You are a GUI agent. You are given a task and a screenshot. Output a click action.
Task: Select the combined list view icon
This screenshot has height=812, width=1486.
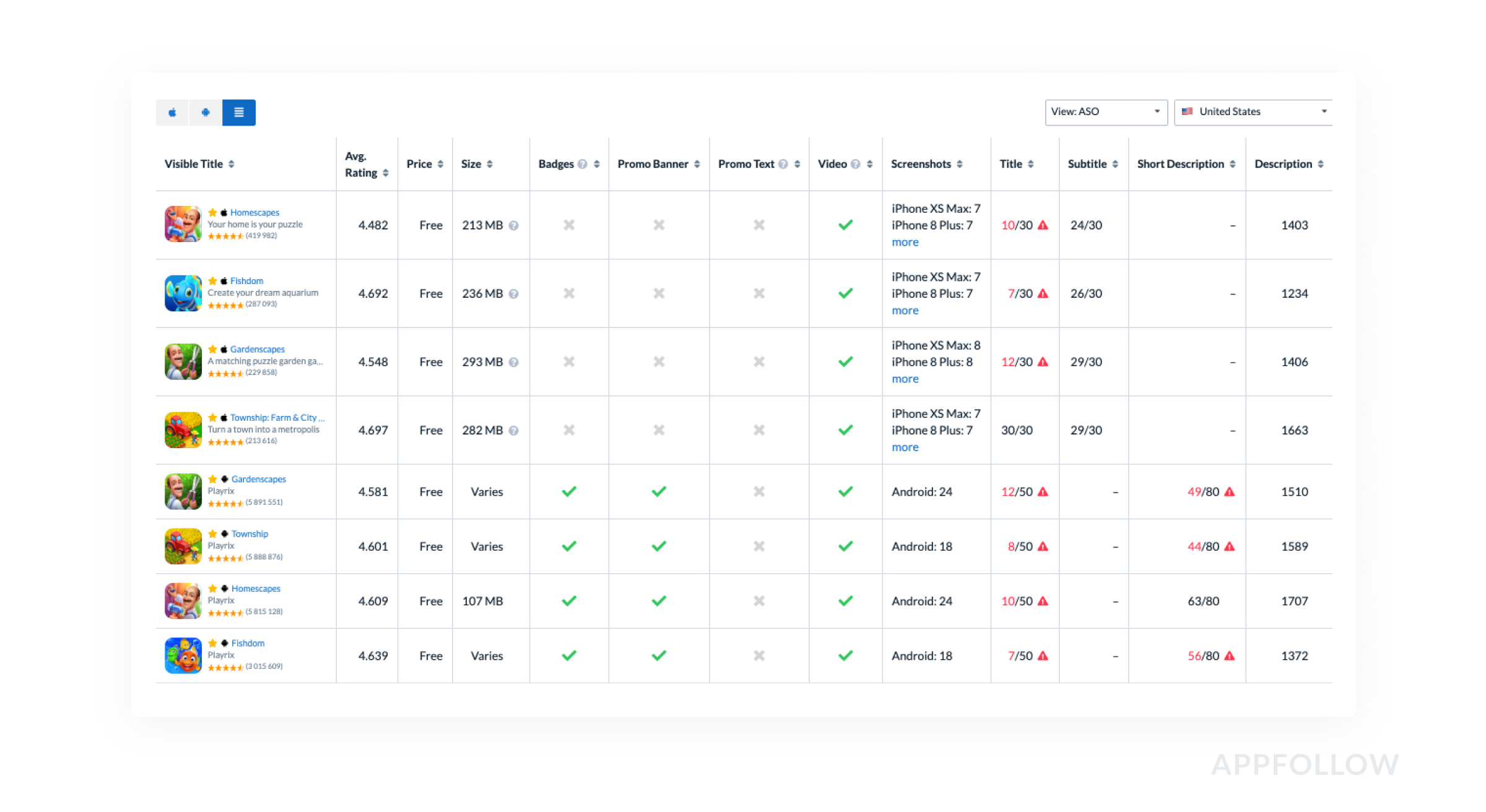tap(239, 113)
